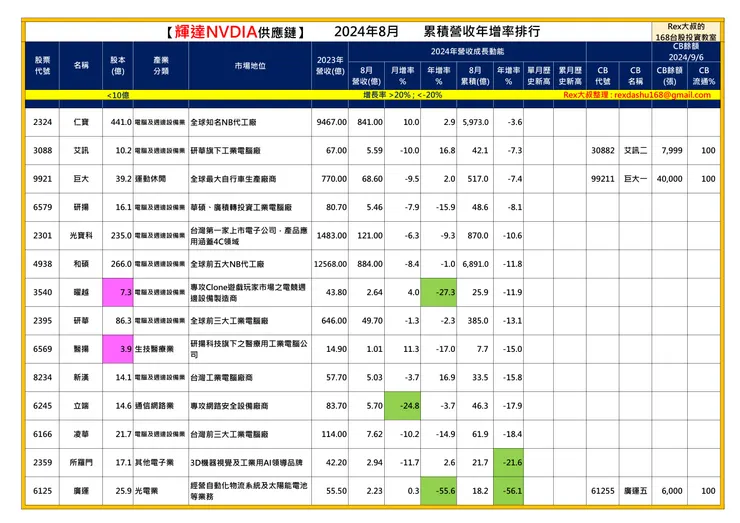Click August revenue value 841.00
The height and width of the screenshot is (523, 740).
click(x=370, y=122)
